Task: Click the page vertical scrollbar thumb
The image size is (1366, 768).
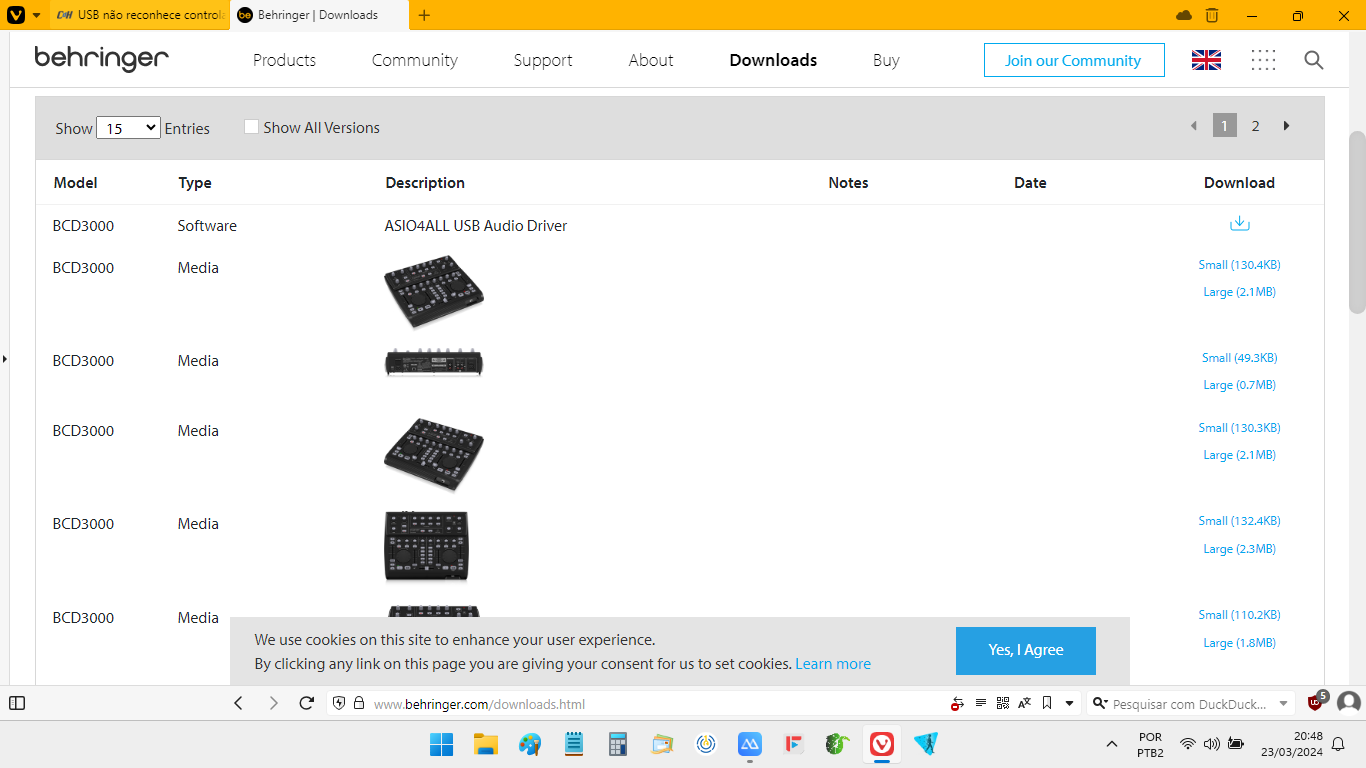Action: (x=1357, y=222)
